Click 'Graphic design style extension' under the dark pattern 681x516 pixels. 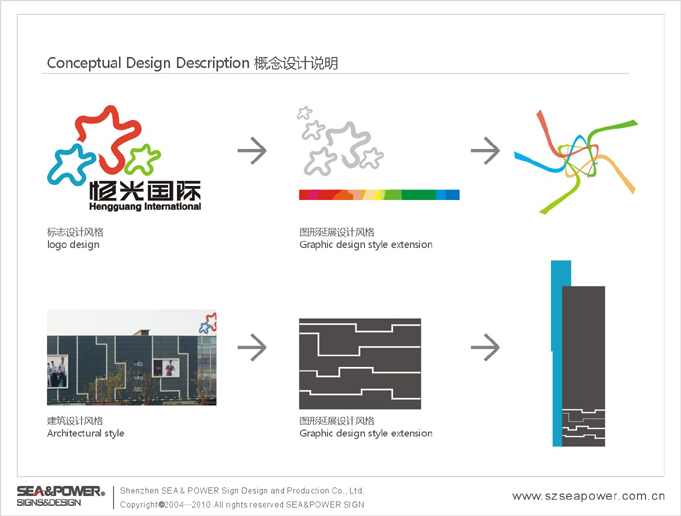tap(366, 433)
